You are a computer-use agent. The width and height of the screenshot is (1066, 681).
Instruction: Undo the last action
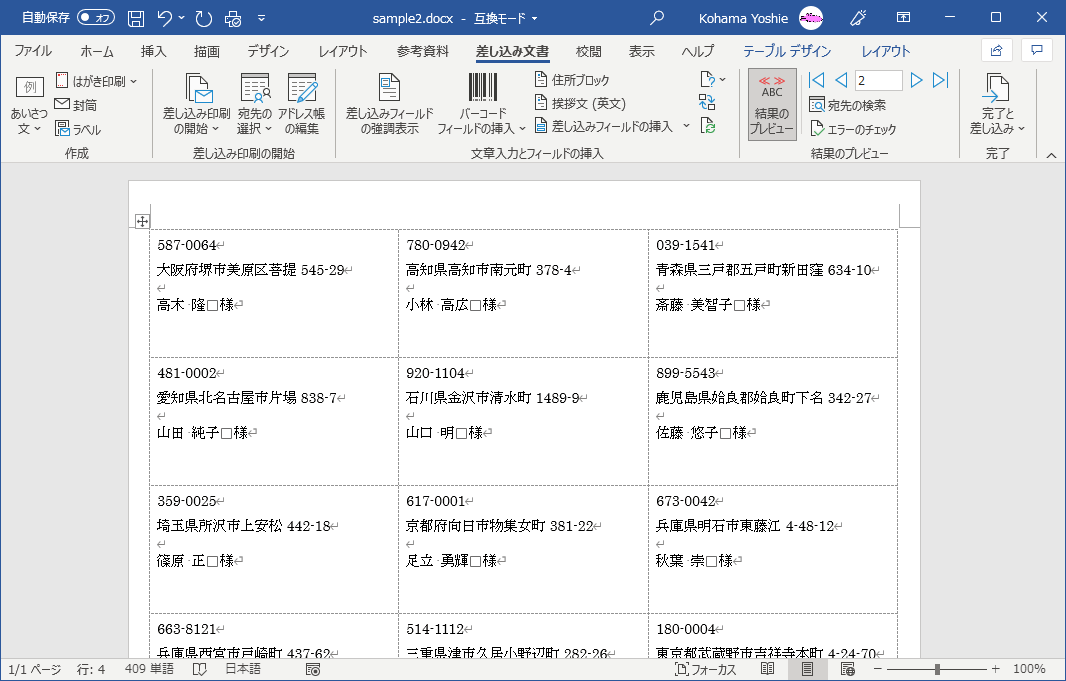(x=165, y=18)
